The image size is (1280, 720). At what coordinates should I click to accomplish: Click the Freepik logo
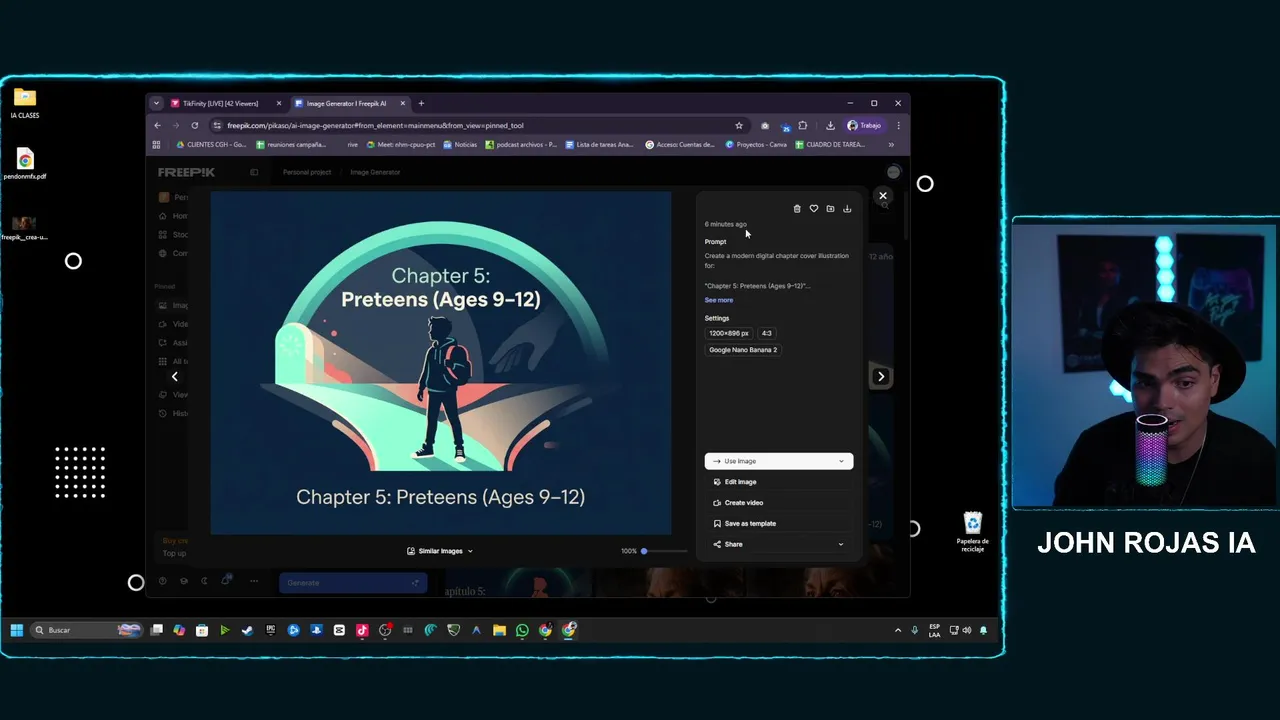point(186,172)
